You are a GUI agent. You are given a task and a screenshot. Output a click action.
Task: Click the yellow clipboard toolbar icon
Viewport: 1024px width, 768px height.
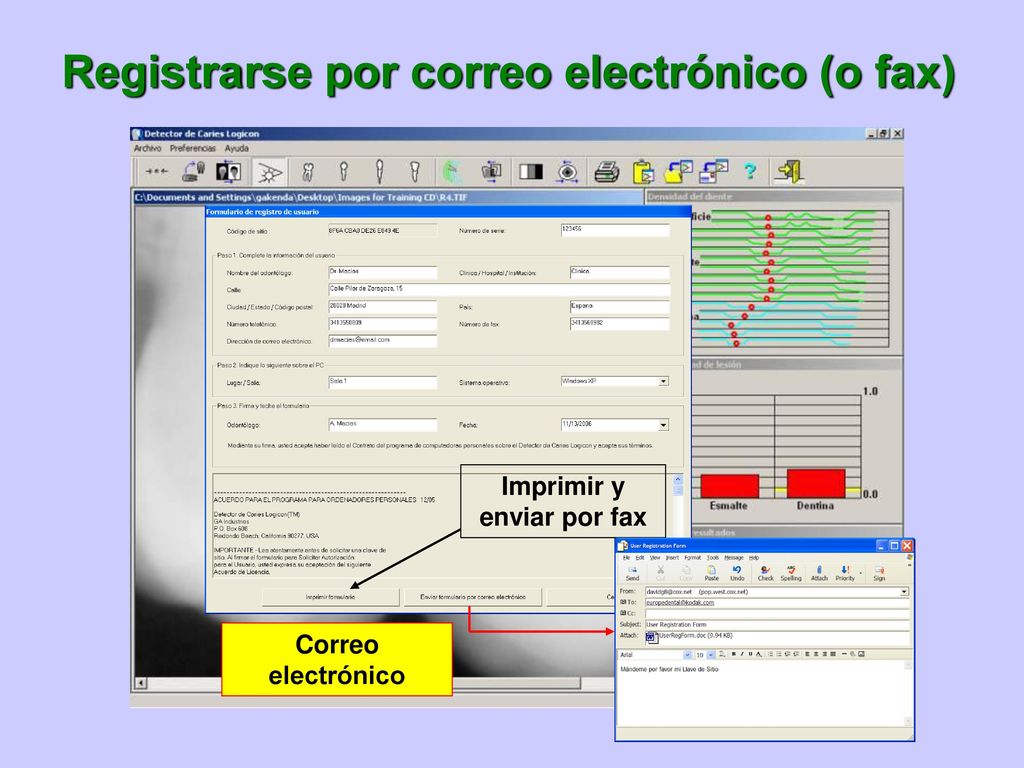point(643,172)
